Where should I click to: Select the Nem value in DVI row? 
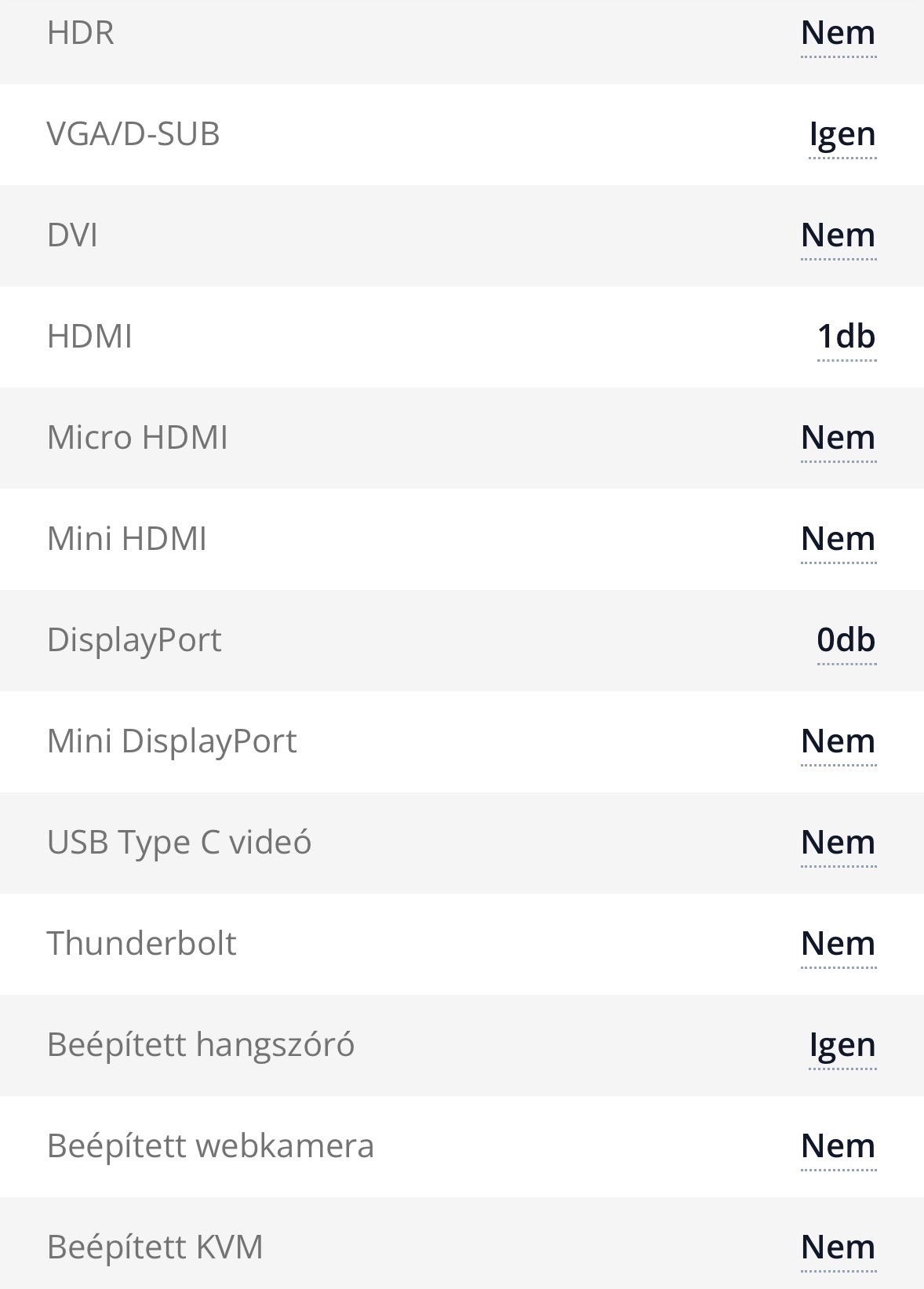click(838, 236)
